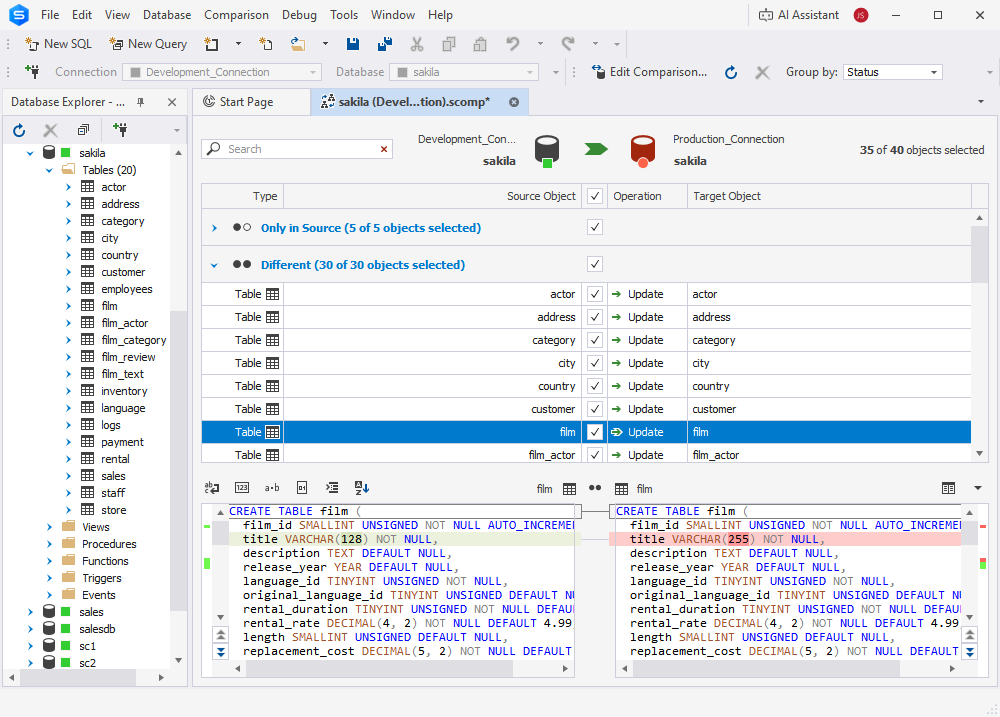Collapse the Tables (20) folder
Viewport: 1000px width, 717px height.
[x=49, y=170]
